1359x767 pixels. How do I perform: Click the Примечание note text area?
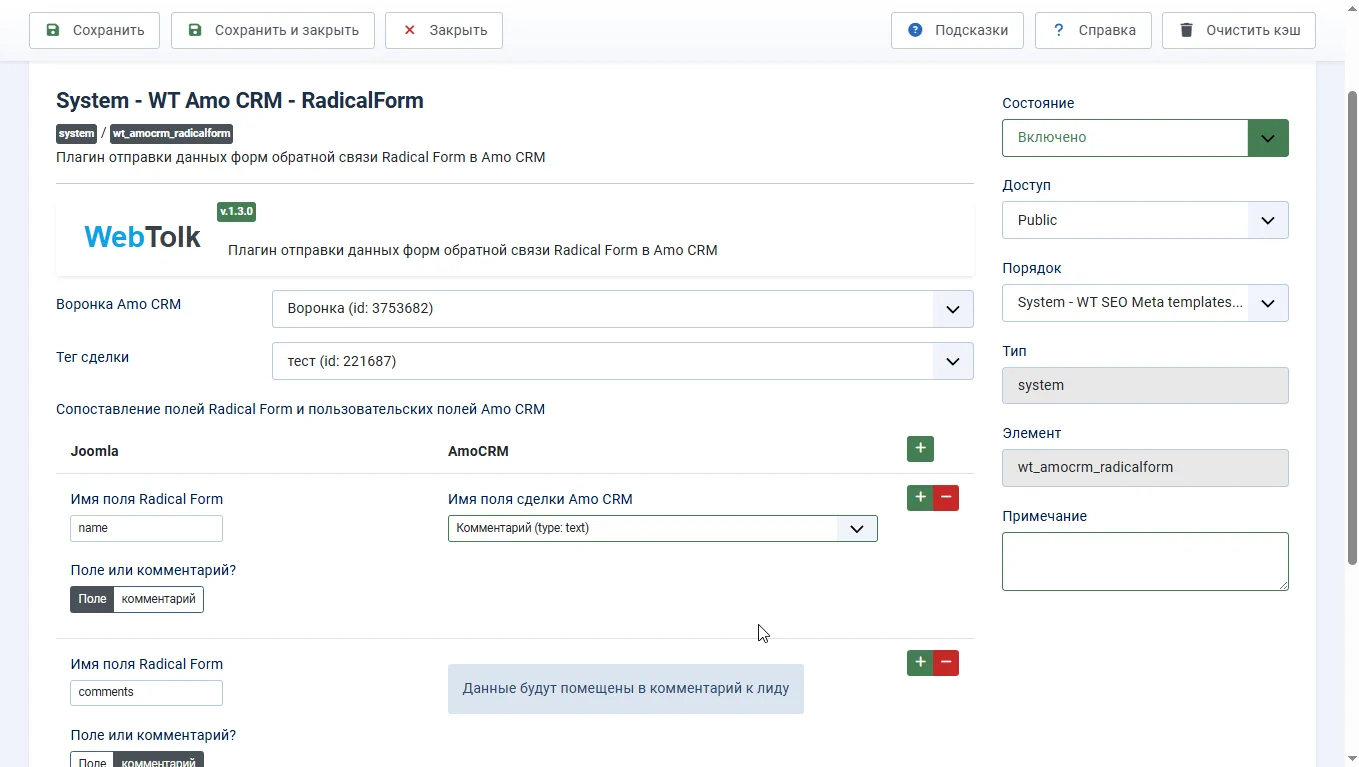pos(1144,561)
